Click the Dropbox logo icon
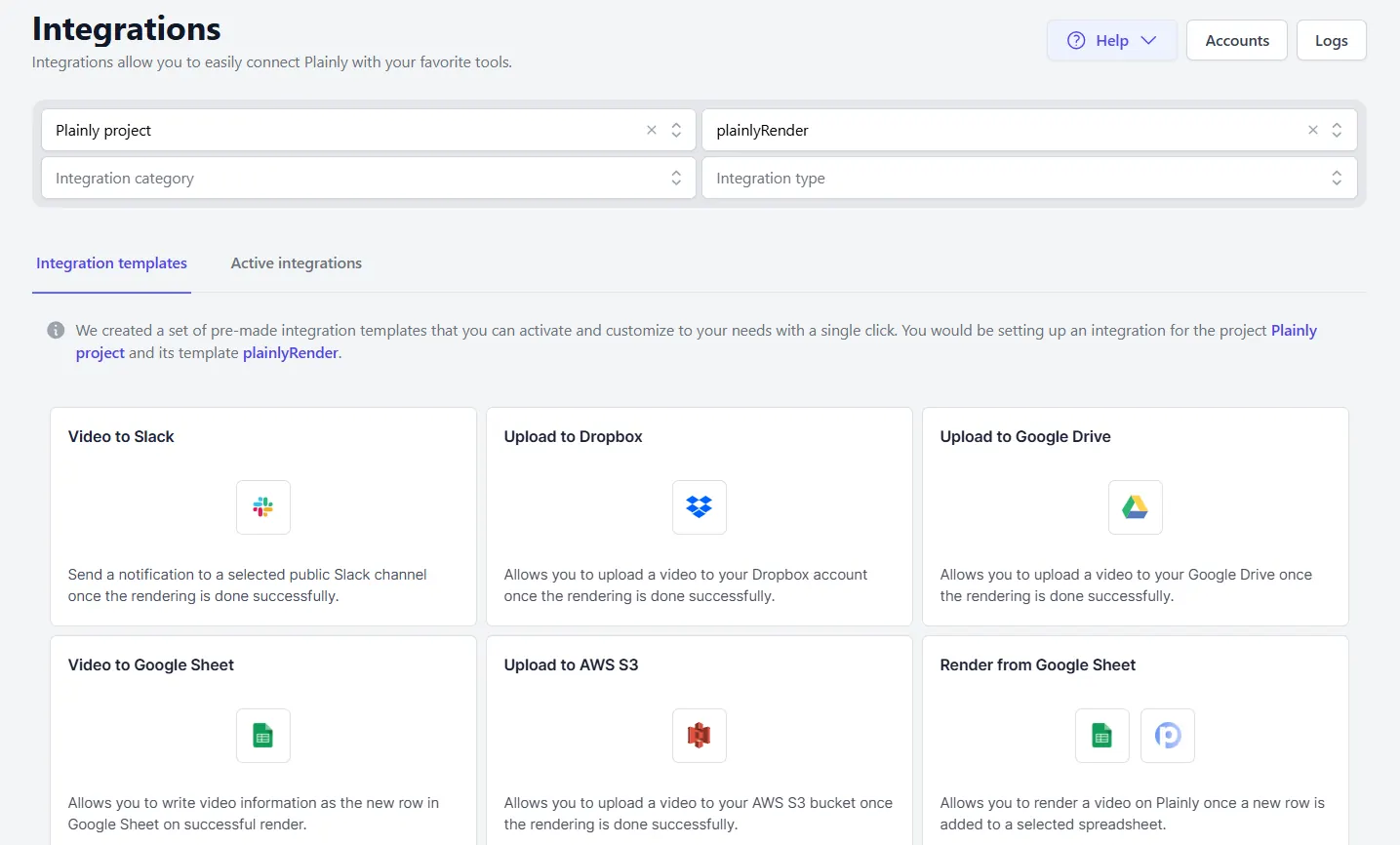 (700, 507)
